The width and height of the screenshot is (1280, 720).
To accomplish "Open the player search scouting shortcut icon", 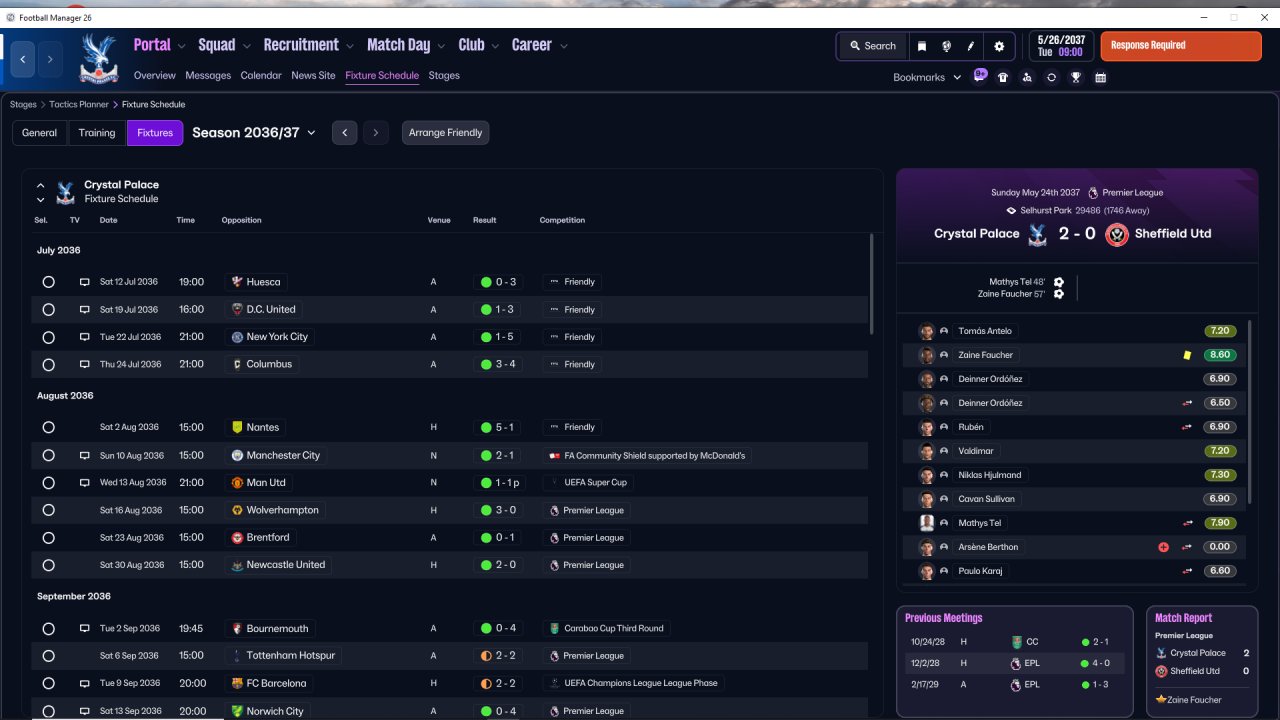I will (1027, 77).
